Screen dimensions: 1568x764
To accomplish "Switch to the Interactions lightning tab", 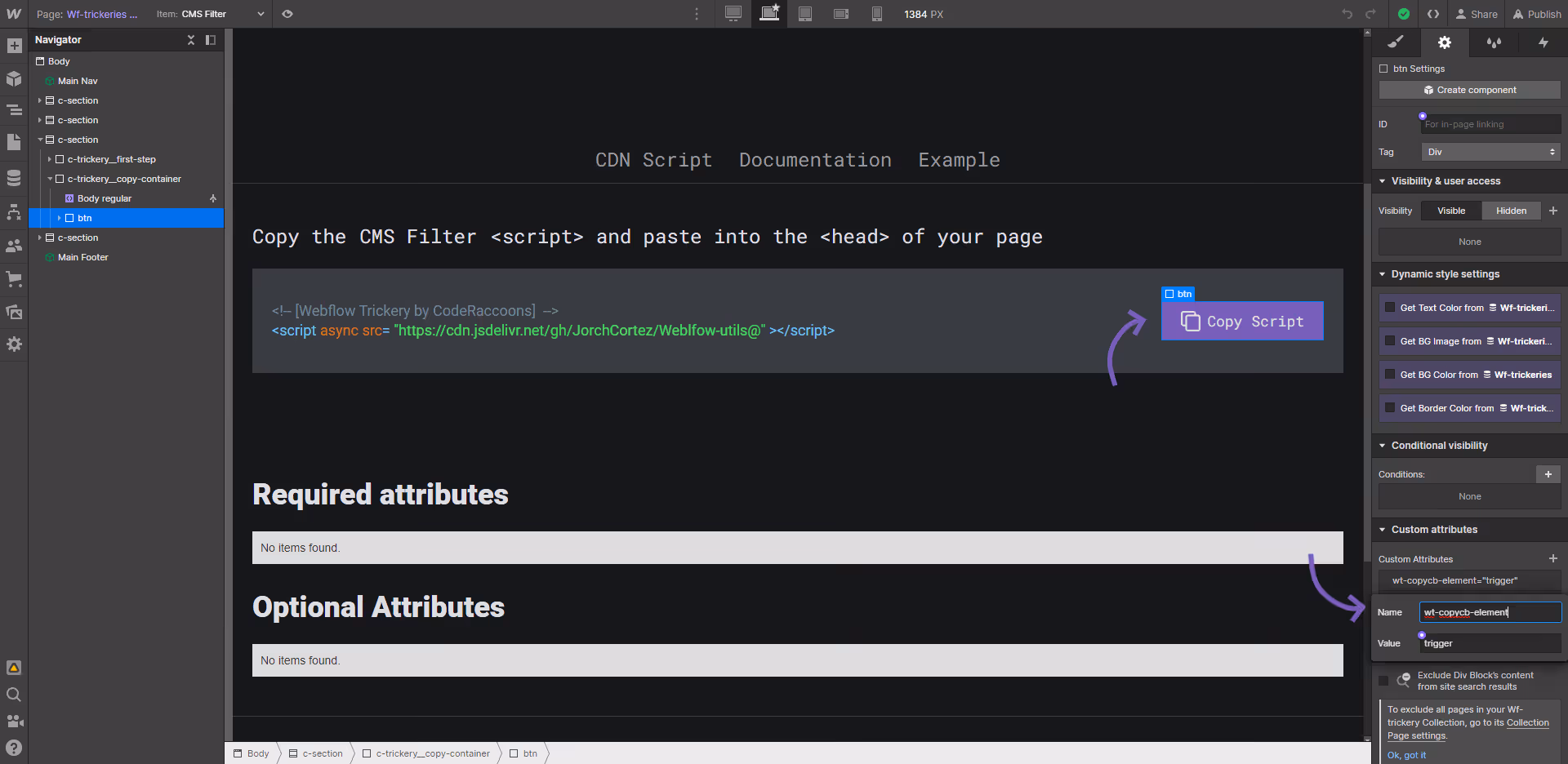I will click(x=1543, y=42).
